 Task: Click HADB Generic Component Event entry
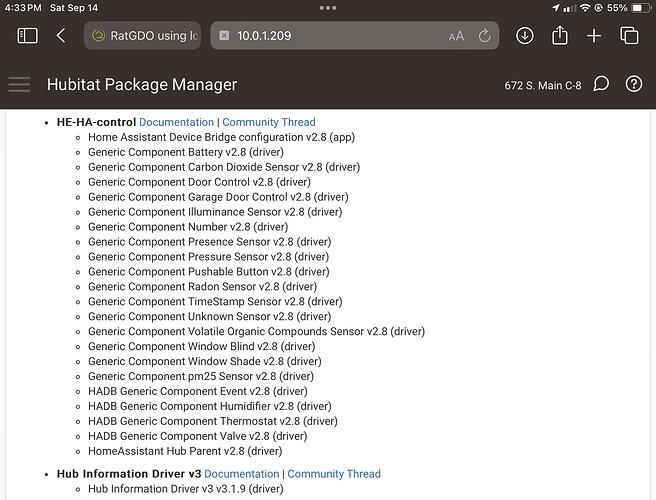pyautogui.click(x=197, y=392)
